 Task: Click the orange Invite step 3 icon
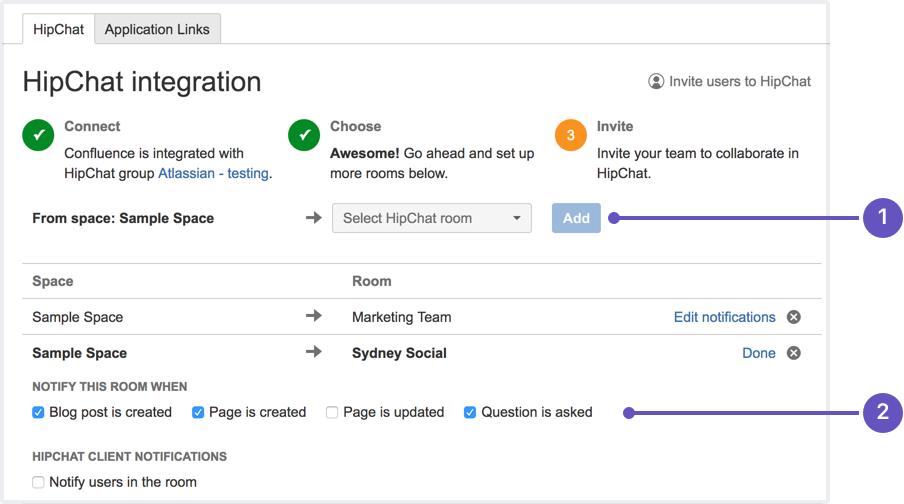[571, 135]
